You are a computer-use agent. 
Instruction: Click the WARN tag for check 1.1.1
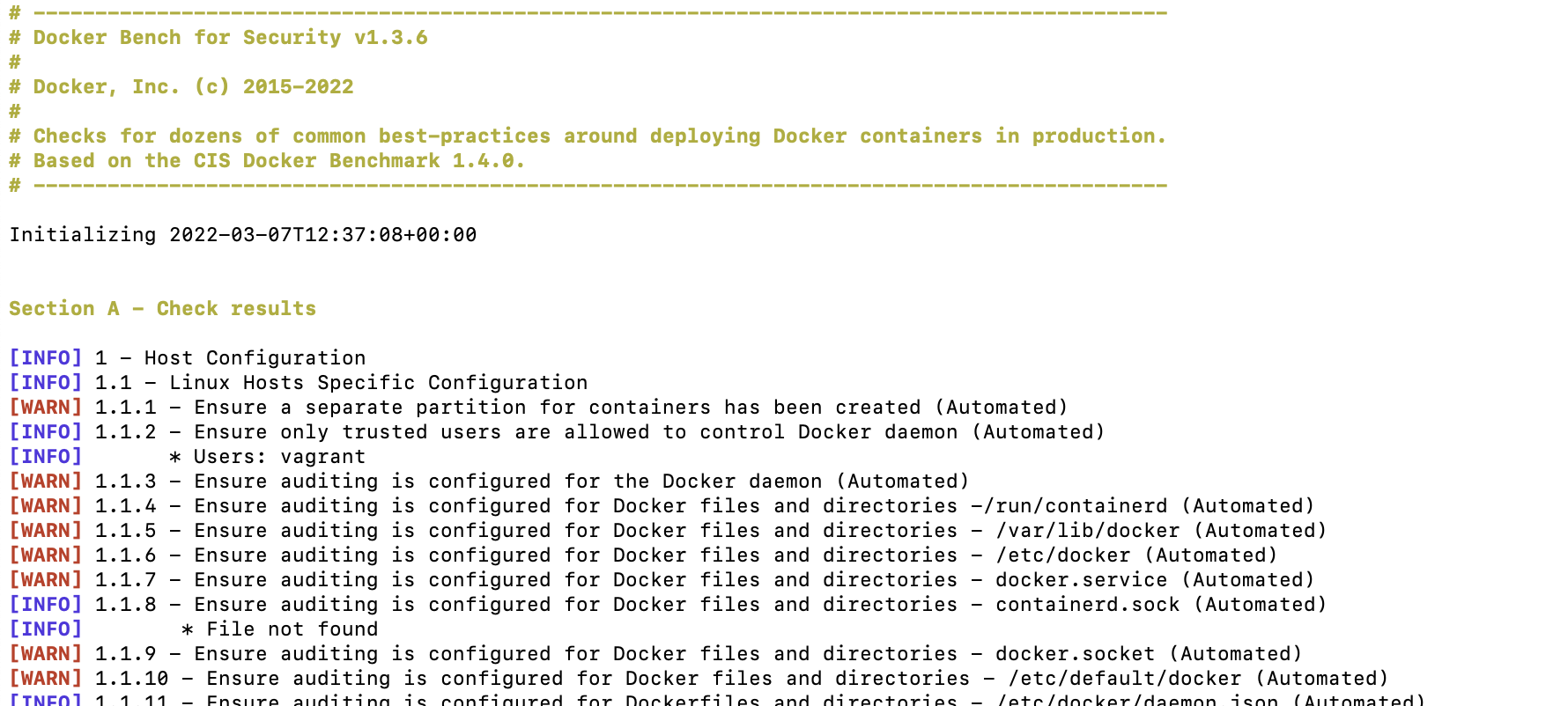click(46, 408)
